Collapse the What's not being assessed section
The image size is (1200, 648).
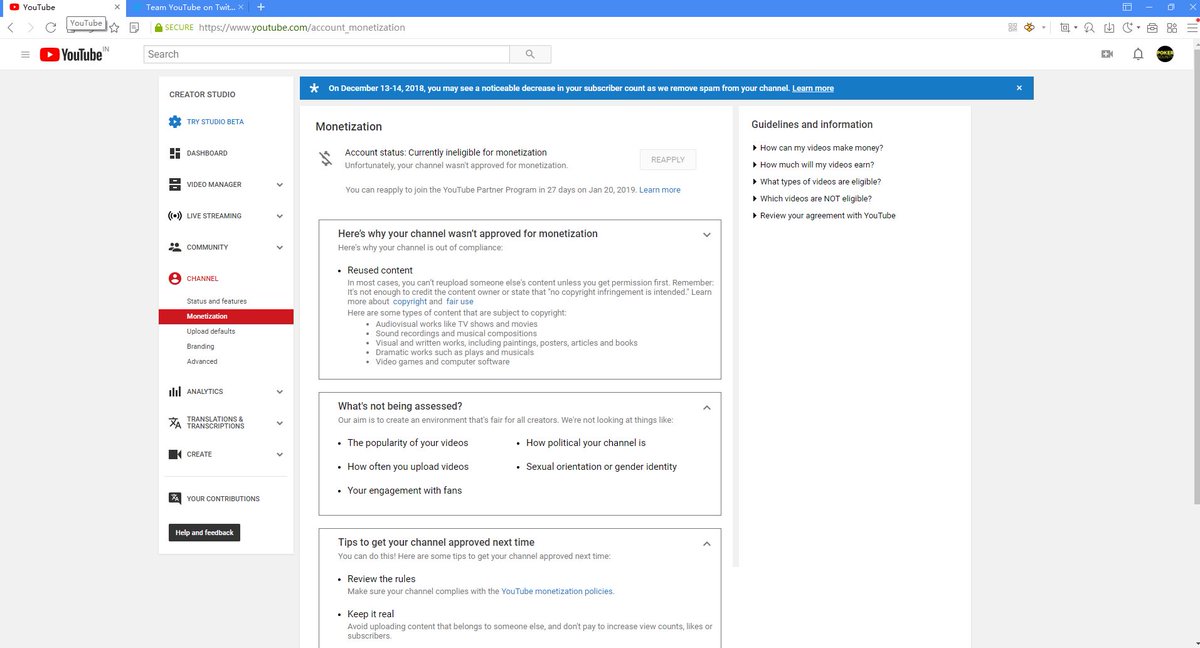(707, 407)
